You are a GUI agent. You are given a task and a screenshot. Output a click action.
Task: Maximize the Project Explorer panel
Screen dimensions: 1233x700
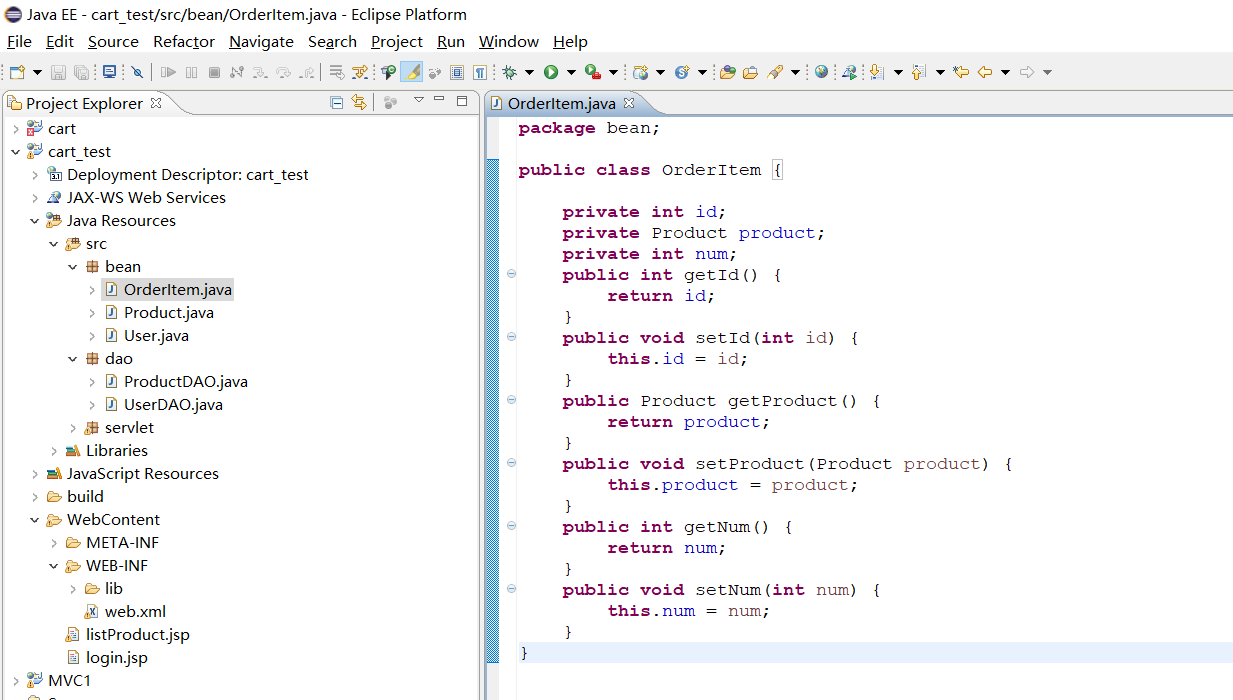[462, 101]
